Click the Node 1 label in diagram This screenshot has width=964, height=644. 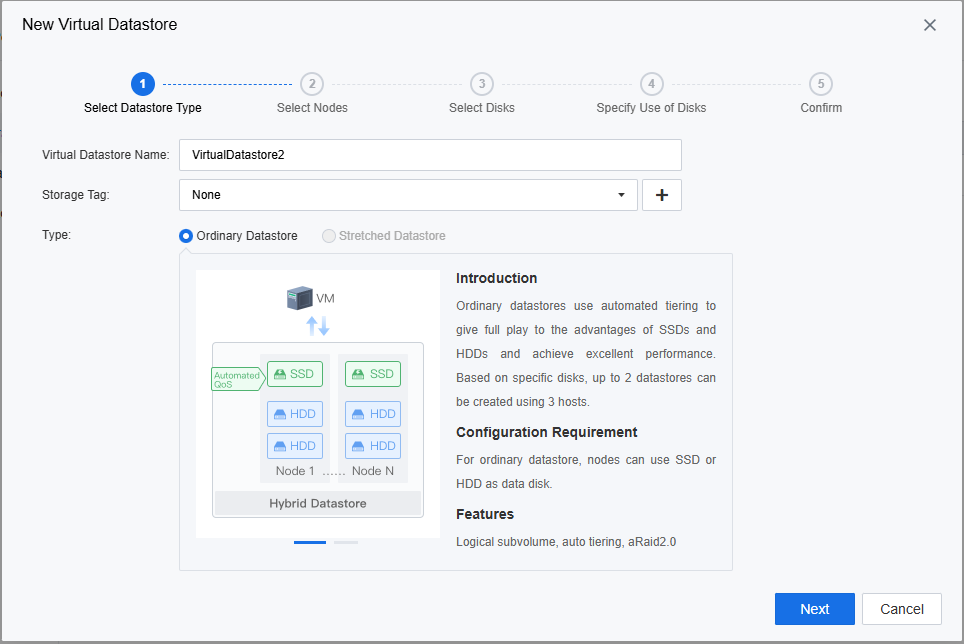click(295, 471)
